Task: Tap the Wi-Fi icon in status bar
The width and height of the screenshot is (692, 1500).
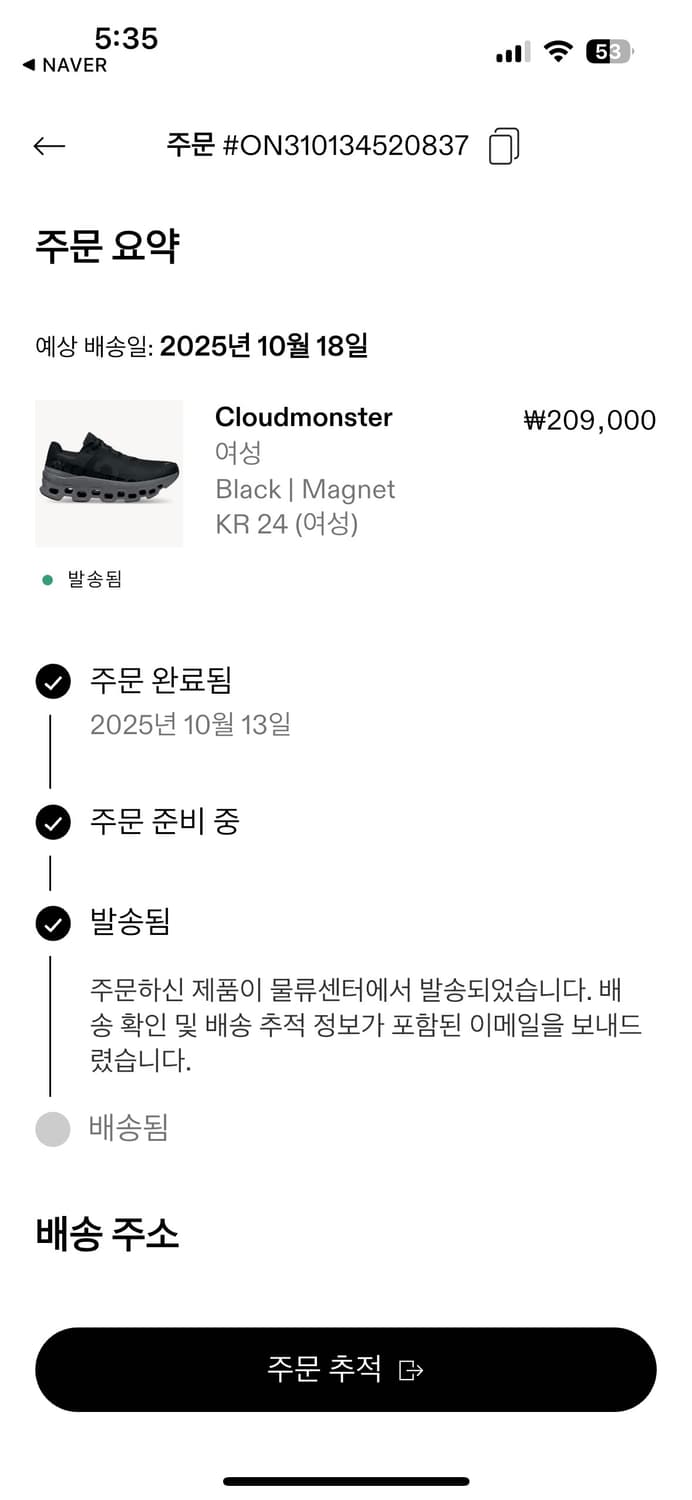Action: pos(557,52)
